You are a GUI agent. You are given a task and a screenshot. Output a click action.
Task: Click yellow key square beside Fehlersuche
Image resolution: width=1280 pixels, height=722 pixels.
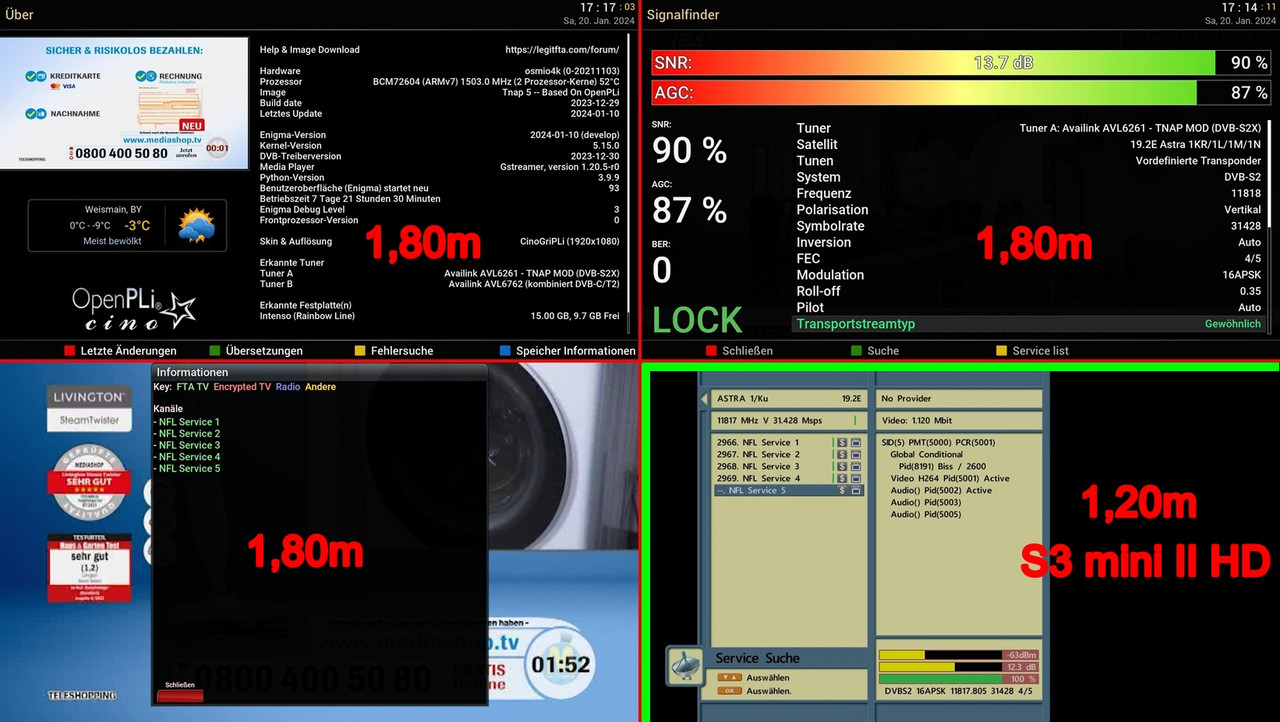tap(360, 351)
